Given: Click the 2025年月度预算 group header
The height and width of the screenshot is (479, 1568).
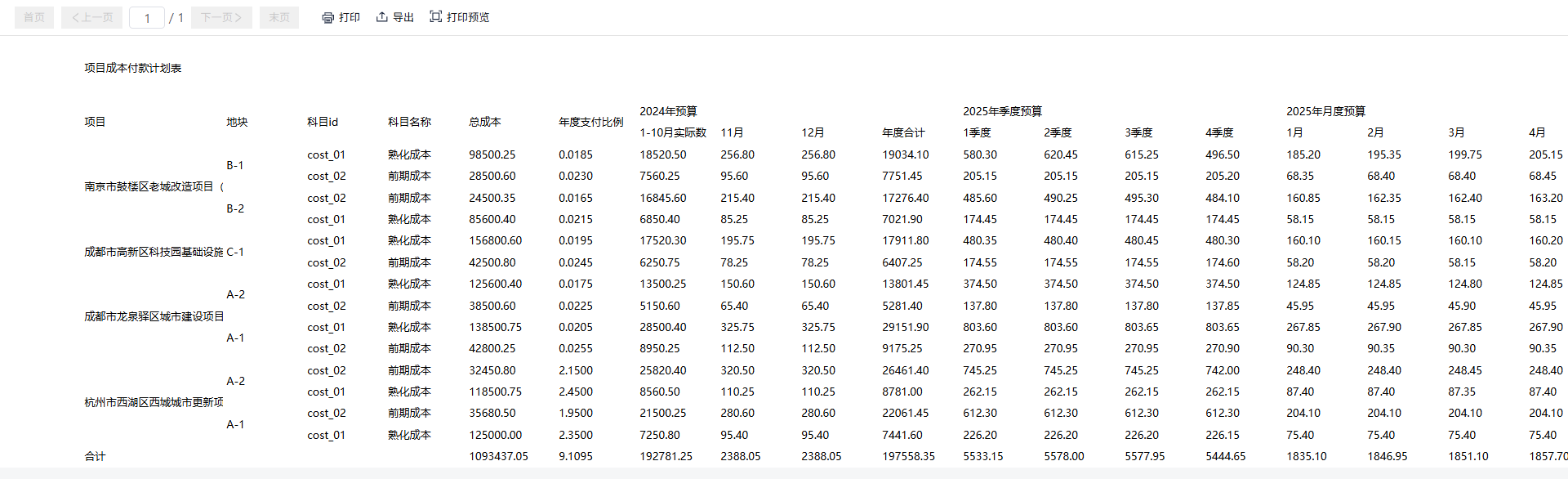Looking at the screenshot, I should (1325, 111).
